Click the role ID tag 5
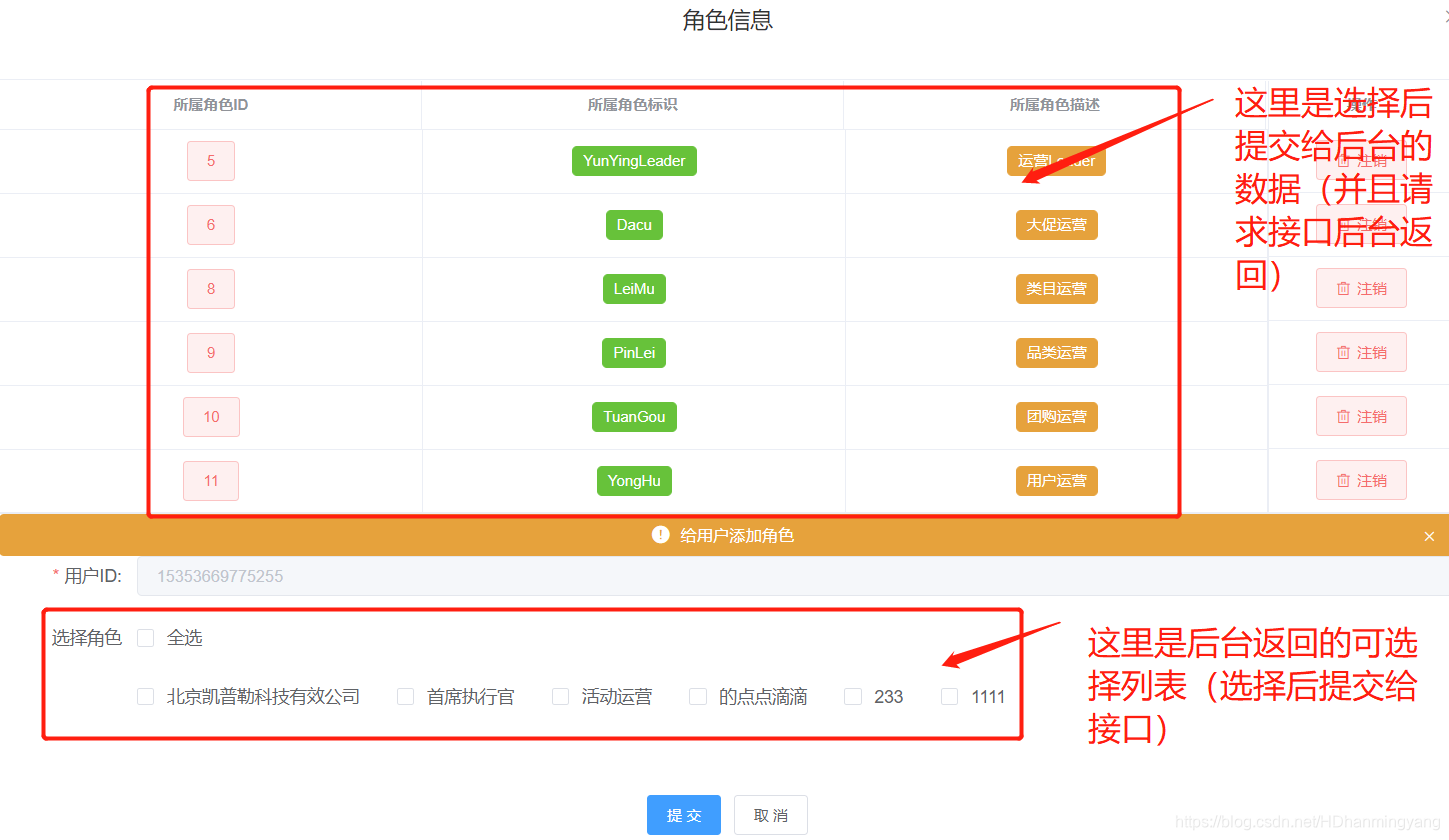The image size is (1449, 840). pyautogui.click(x=211, y=161)
